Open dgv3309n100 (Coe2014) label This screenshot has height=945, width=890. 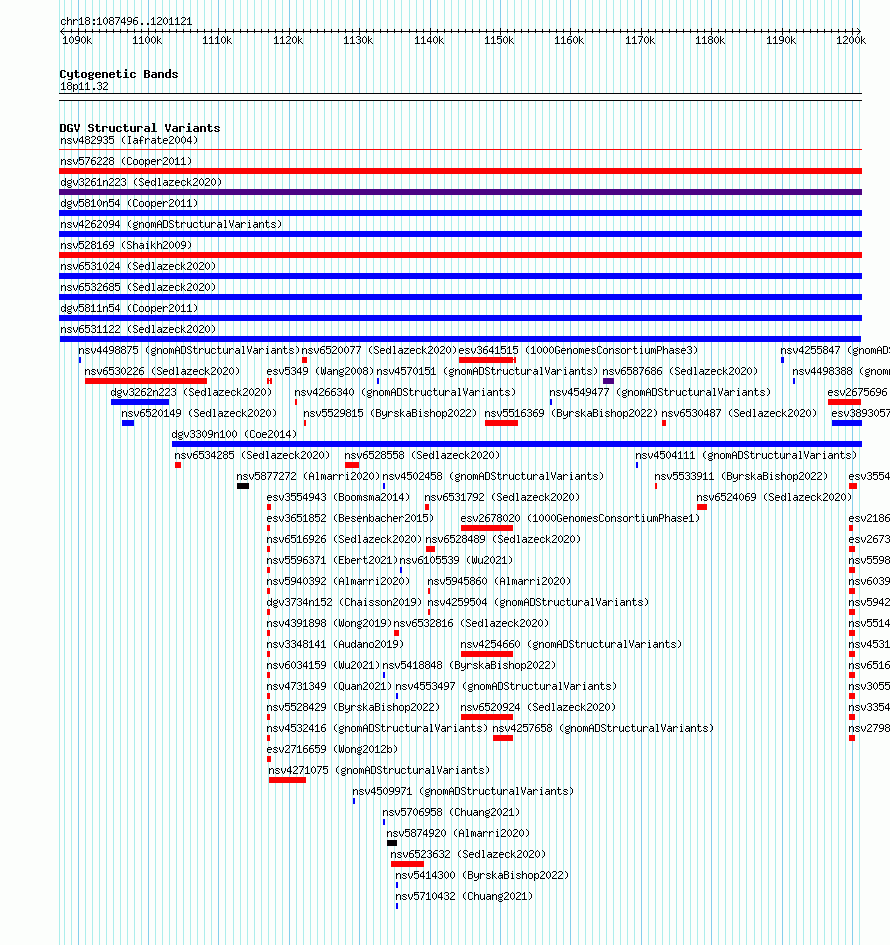234,435
